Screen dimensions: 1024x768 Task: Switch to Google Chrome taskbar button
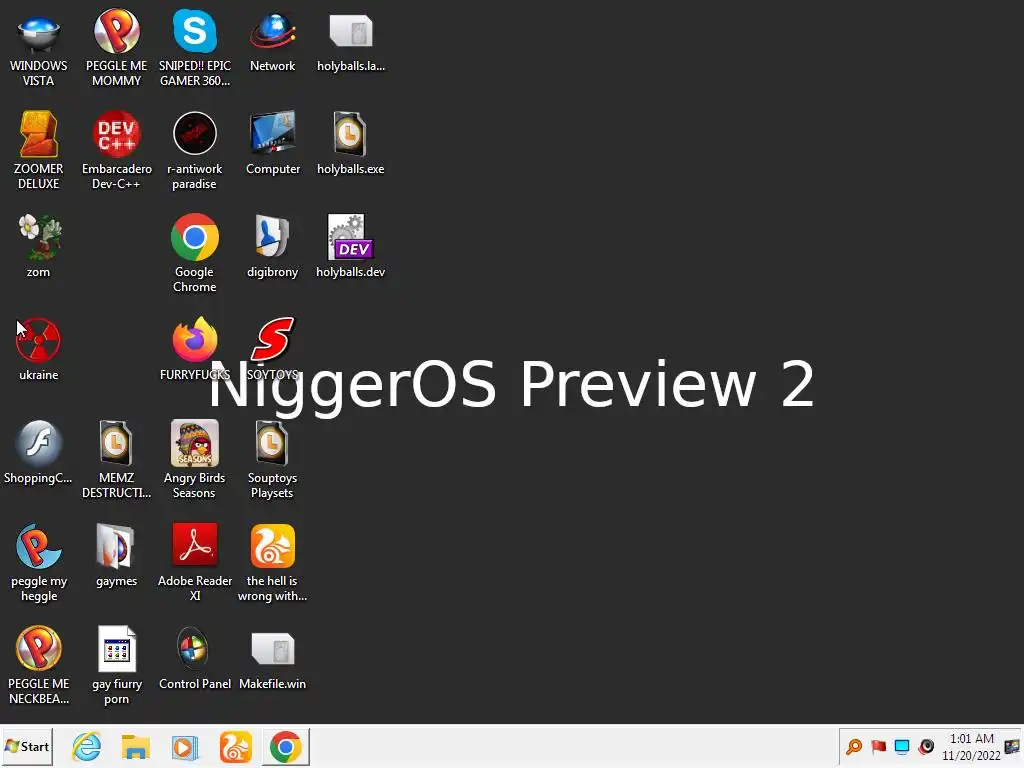285,747
